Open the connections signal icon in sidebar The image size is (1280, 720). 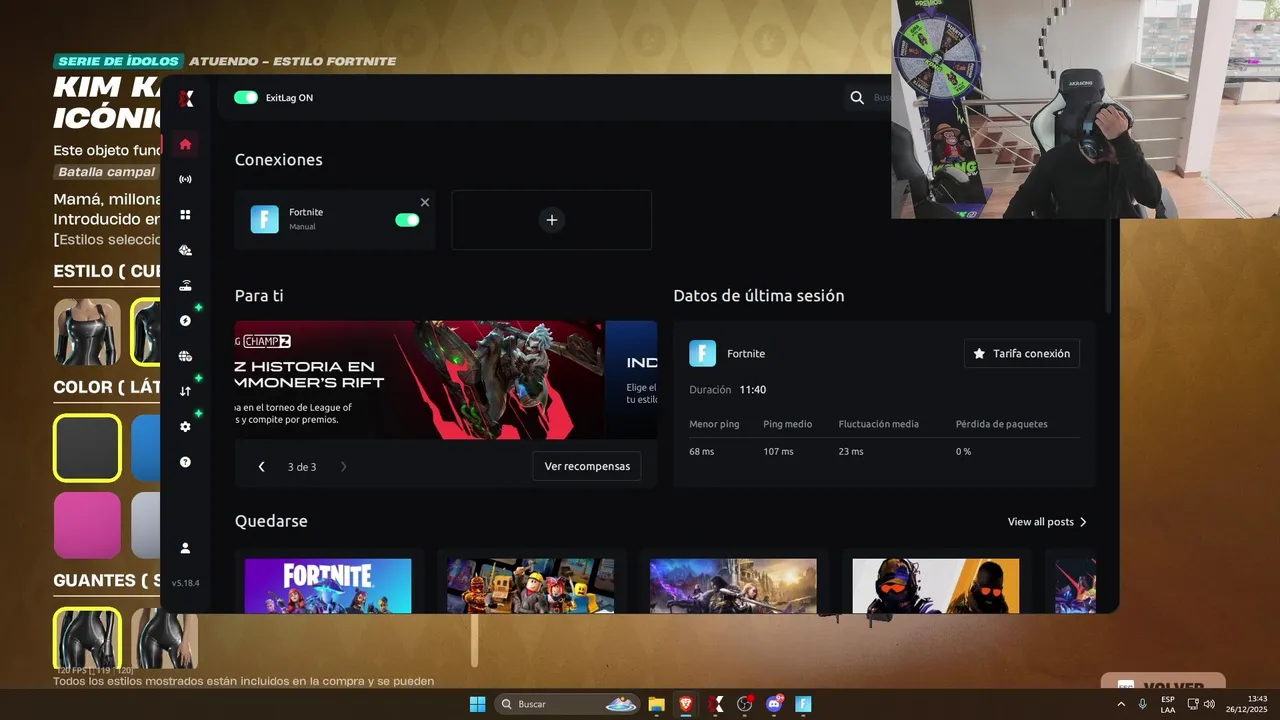pos(185,179)
